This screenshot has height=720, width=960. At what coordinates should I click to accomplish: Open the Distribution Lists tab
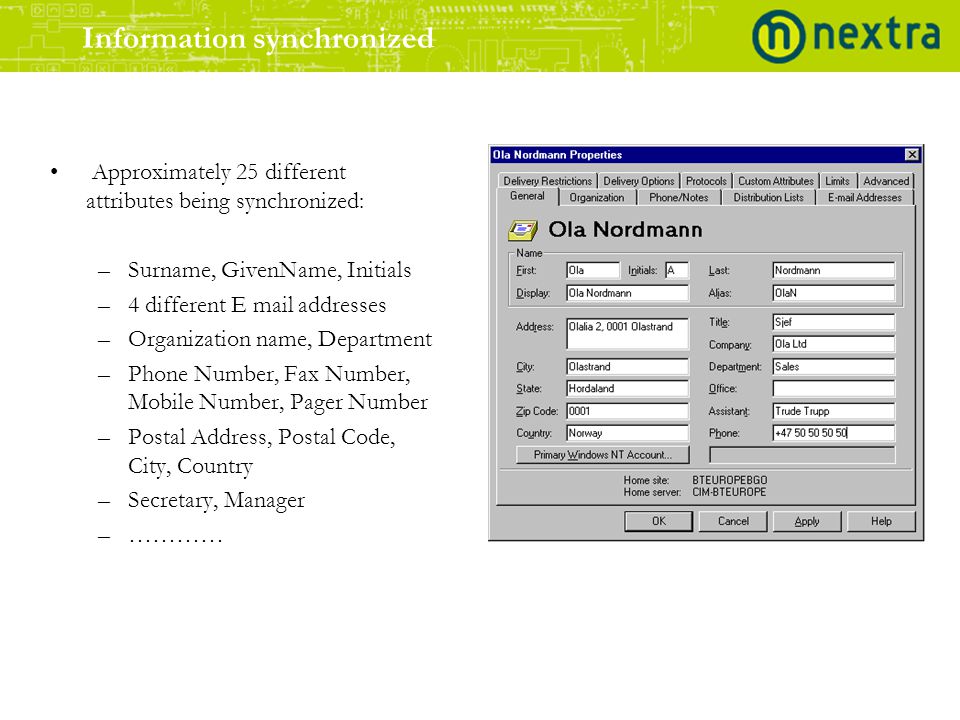tap(768, 198)
